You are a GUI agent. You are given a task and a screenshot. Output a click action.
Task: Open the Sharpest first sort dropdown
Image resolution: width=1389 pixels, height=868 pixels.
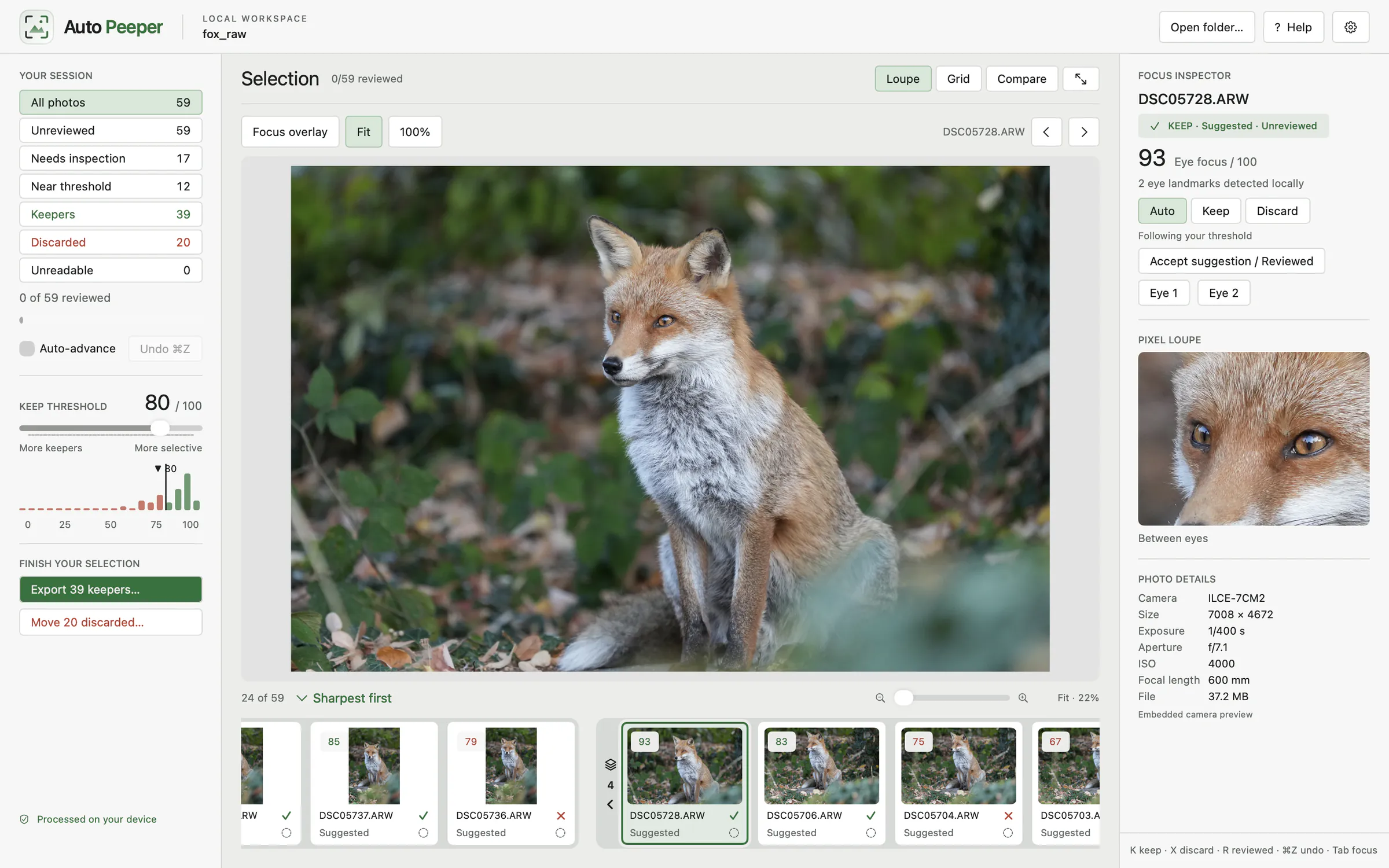tap(344, 698)
